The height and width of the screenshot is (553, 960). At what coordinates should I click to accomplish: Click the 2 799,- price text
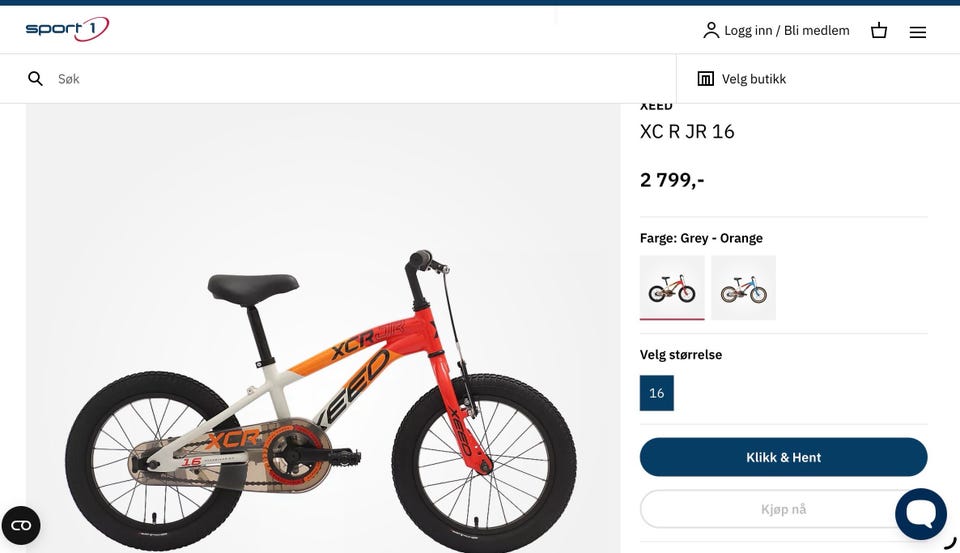click(x=672, y=180)
